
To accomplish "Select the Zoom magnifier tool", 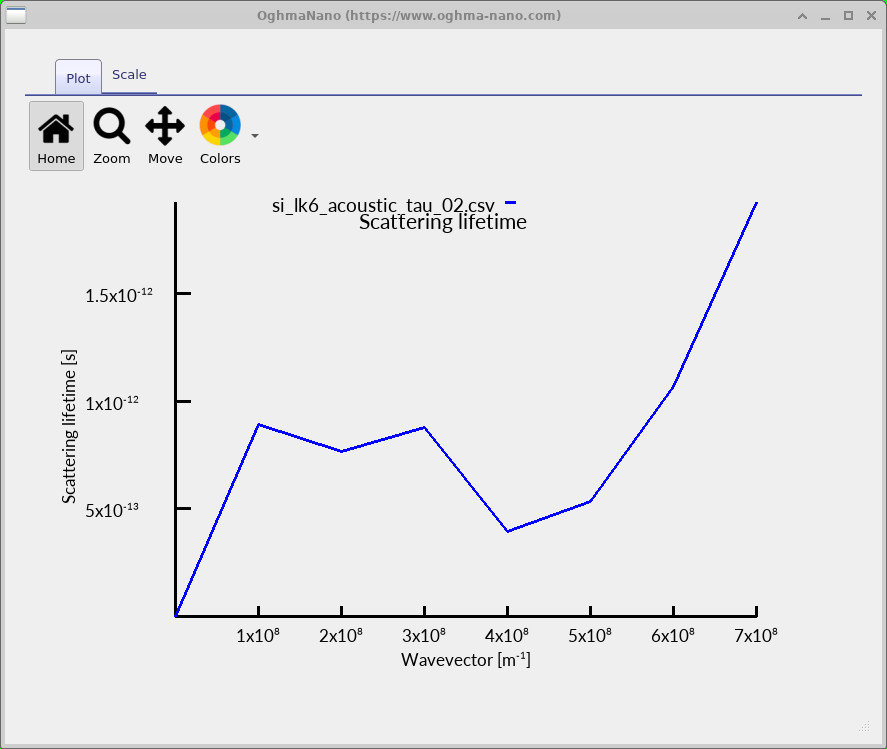I will 111,136.
